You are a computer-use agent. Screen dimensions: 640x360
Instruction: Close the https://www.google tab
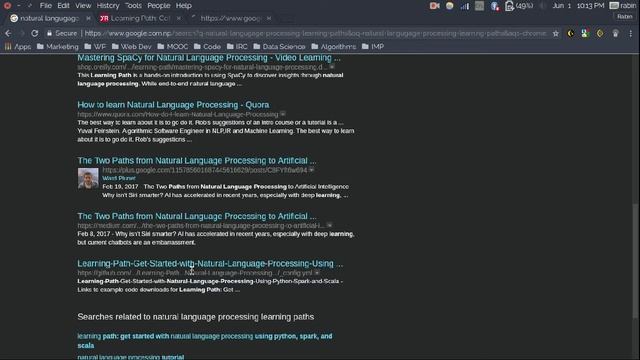click(x=269, y=18)
